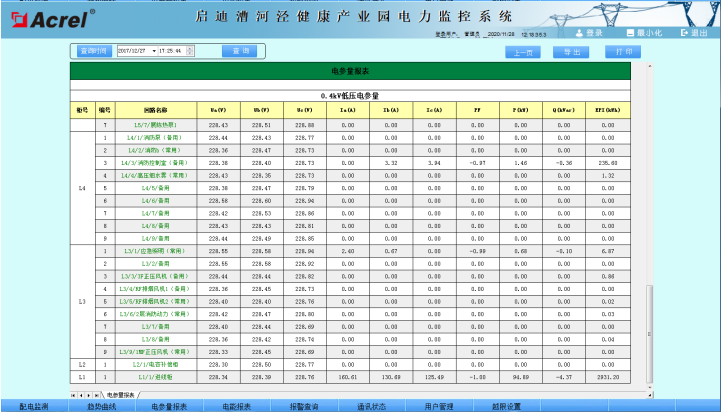
Task: Go to first sheet using navigation arrow
Action: tap(72, 396)
